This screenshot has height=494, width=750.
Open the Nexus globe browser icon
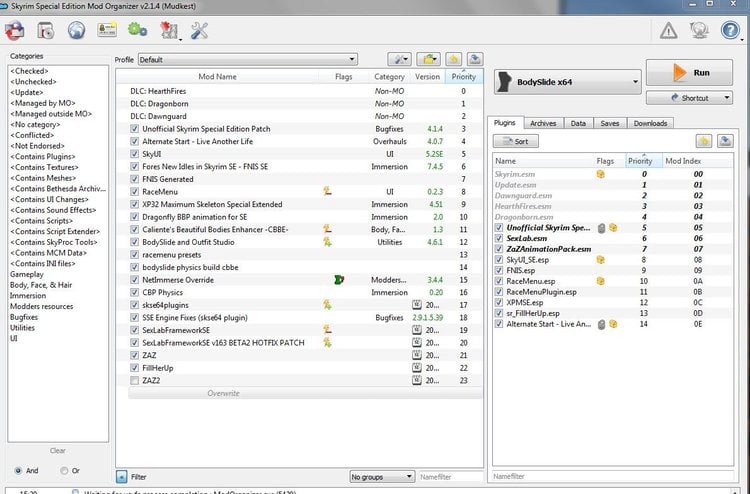(76, 31)
